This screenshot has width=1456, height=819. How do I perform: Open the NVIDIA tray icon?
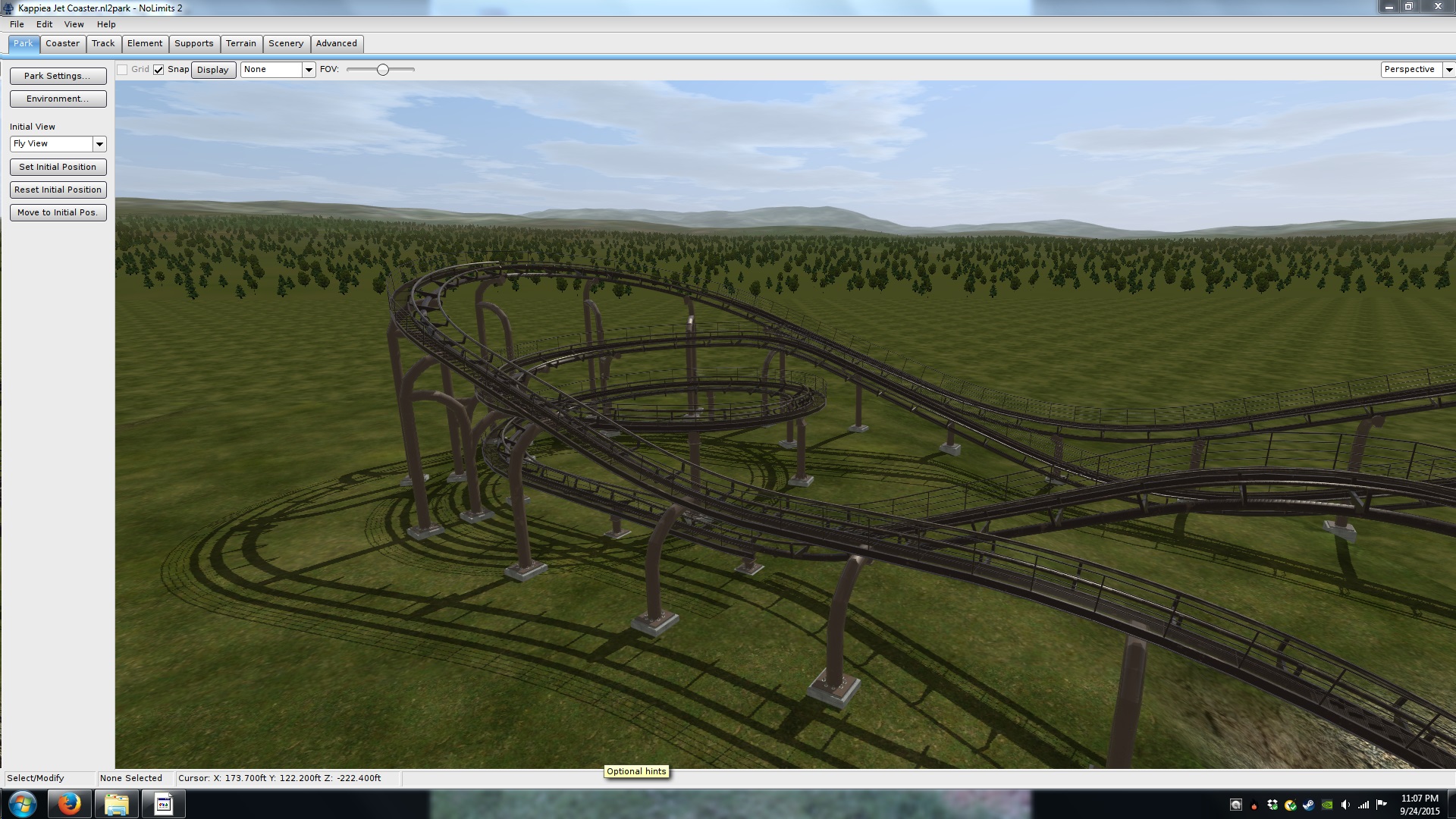pyautogui.click(x=1327, y=805)
